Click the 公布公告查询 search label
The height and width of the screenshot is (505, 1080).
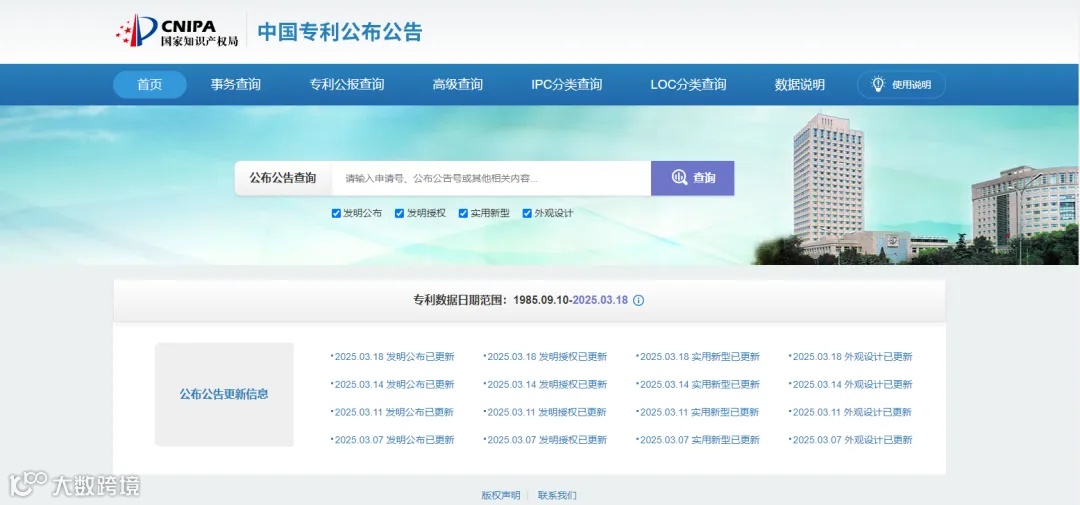[x=283, y=178]
